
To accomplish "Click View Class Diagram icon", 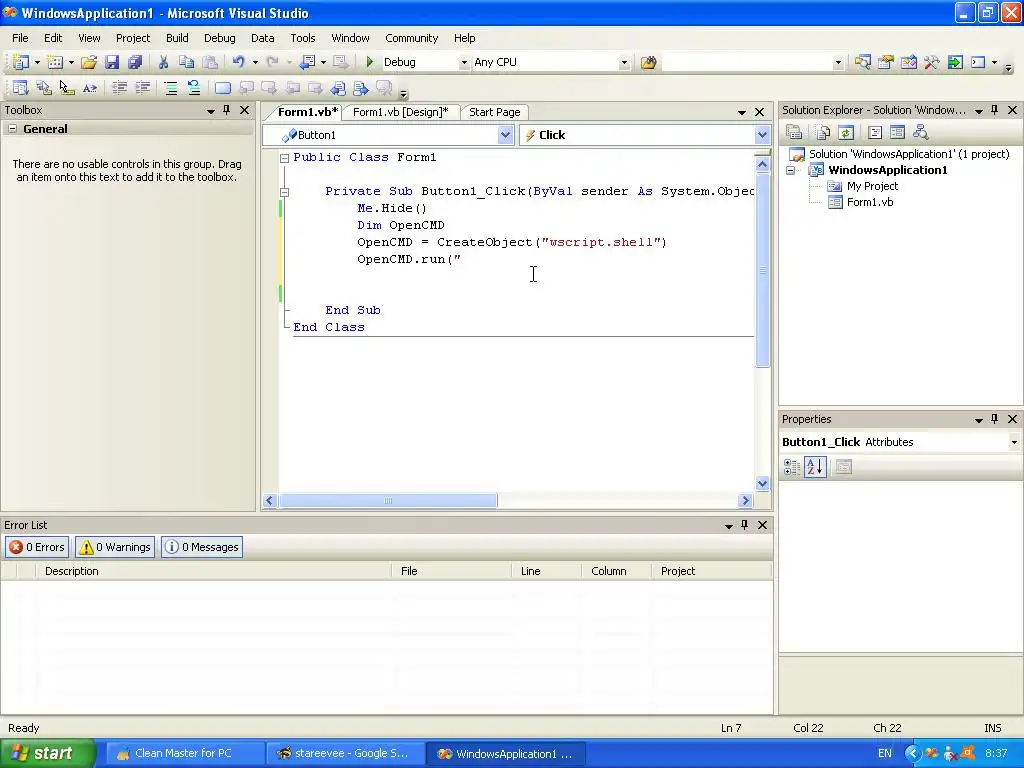I will (x=921, y=133).
